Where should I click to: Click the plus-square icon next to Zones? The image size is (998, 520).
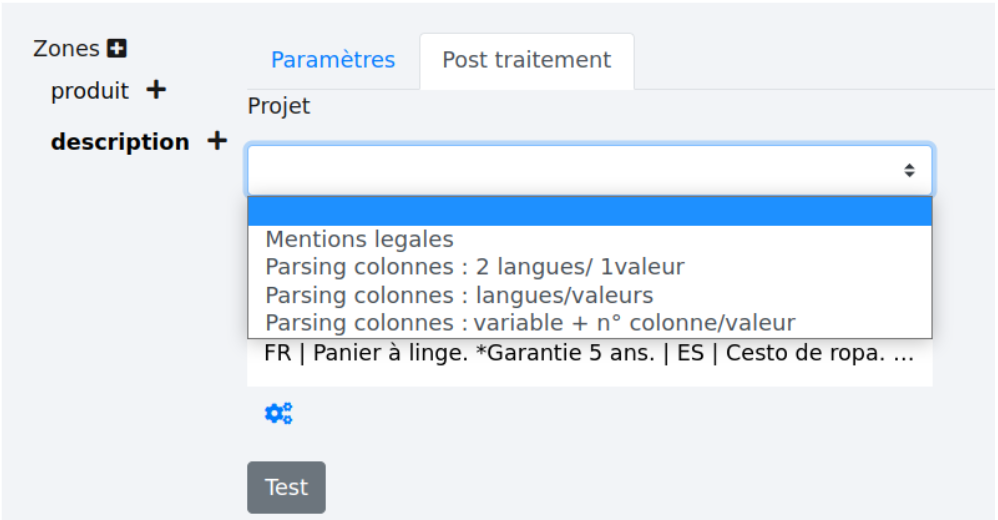tap(117, 48)
